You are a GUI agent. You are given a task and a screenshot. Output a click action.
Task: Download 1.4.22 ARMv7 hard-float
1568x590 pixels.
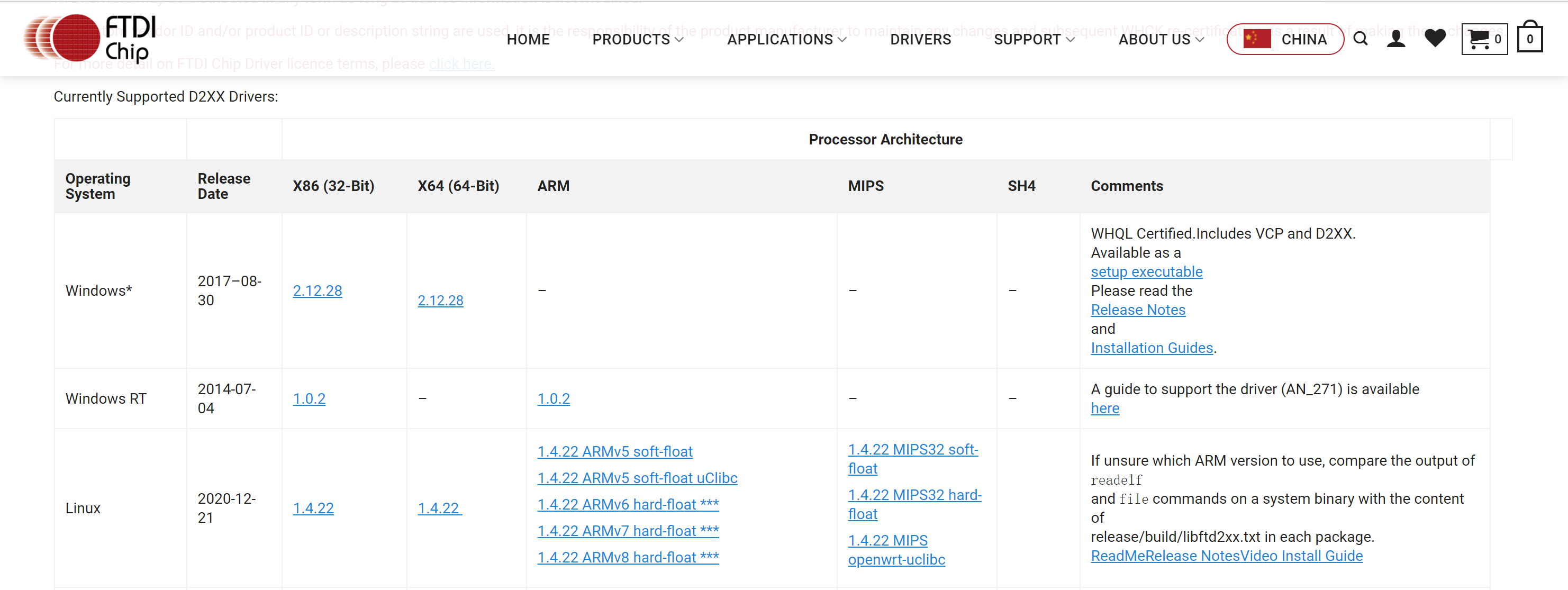628,531
